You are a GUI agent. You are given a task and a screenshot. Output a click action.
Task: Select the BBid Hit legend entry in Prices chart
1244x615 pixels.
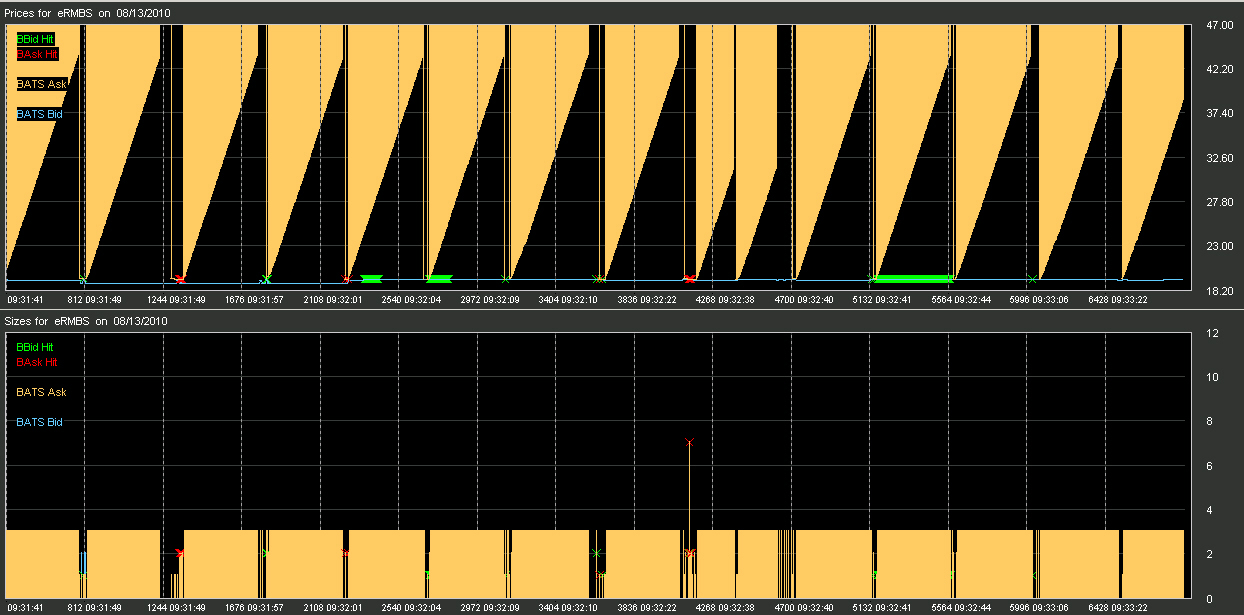coord(35,39)
